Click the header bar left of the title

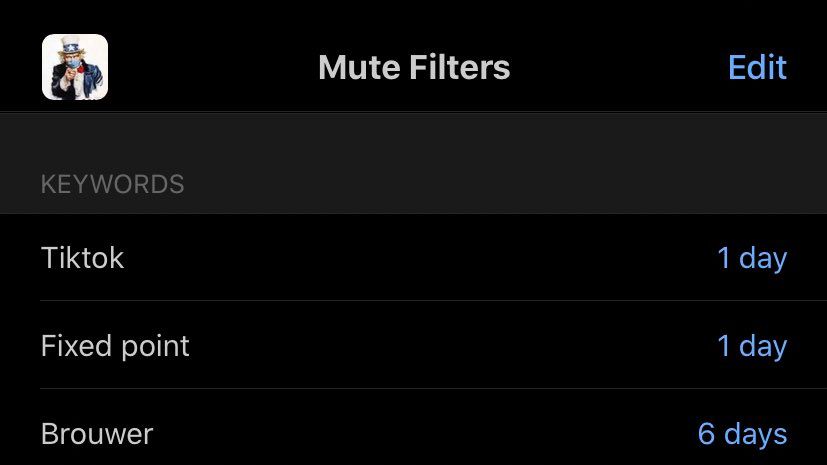point(210,67)
